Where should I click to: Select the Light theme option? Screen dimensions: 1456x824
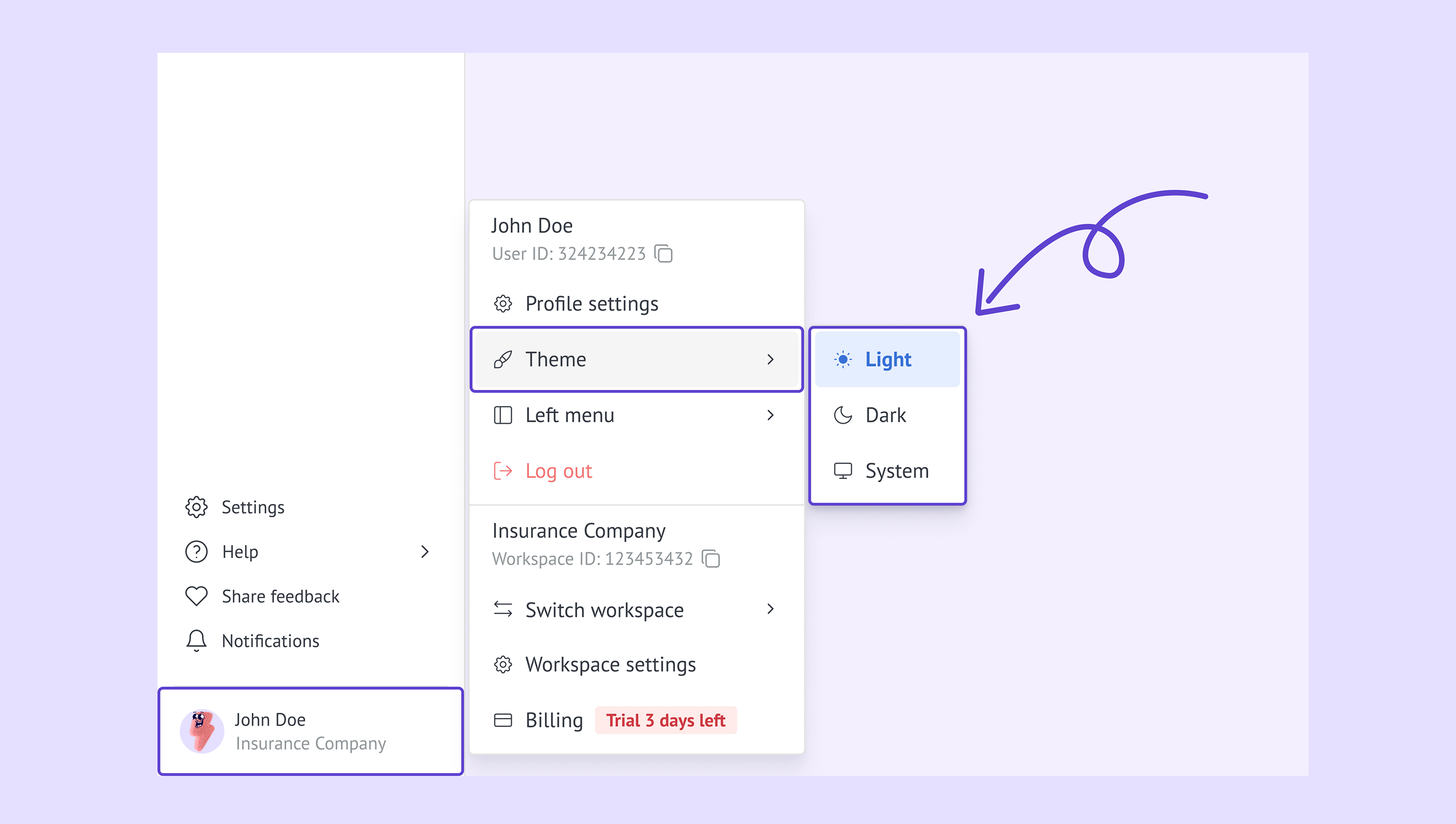(x=887, y=360)
